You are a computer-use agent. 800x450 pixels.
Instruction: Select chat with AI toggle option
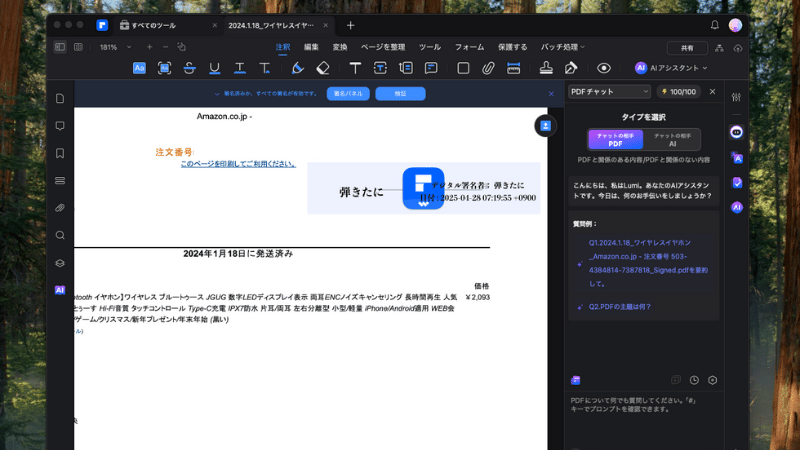(x=672, y=140)
